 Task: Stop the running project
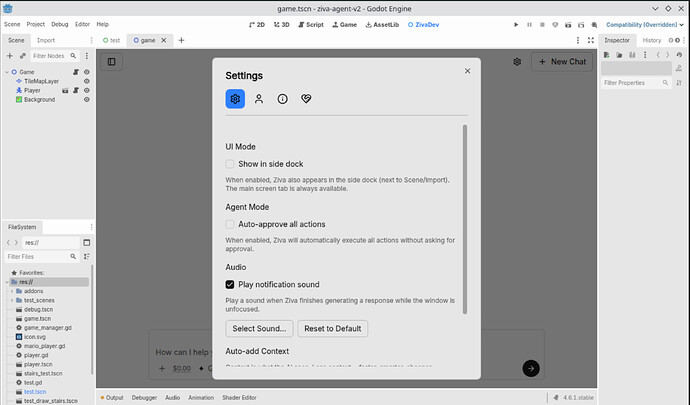tap(542, 25)
